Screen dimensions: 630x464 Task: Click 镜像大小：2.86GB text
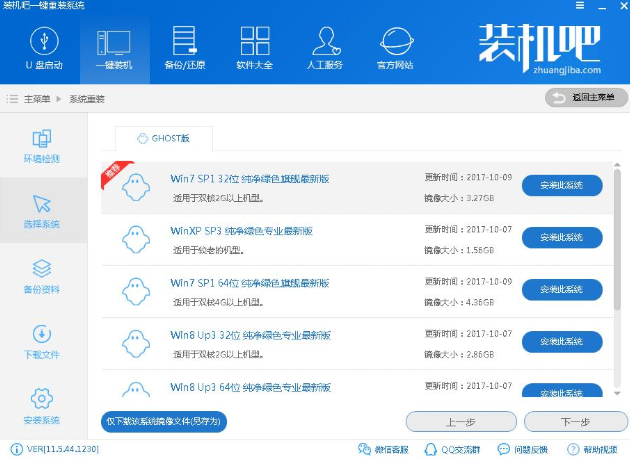click(x=459, y=355)
